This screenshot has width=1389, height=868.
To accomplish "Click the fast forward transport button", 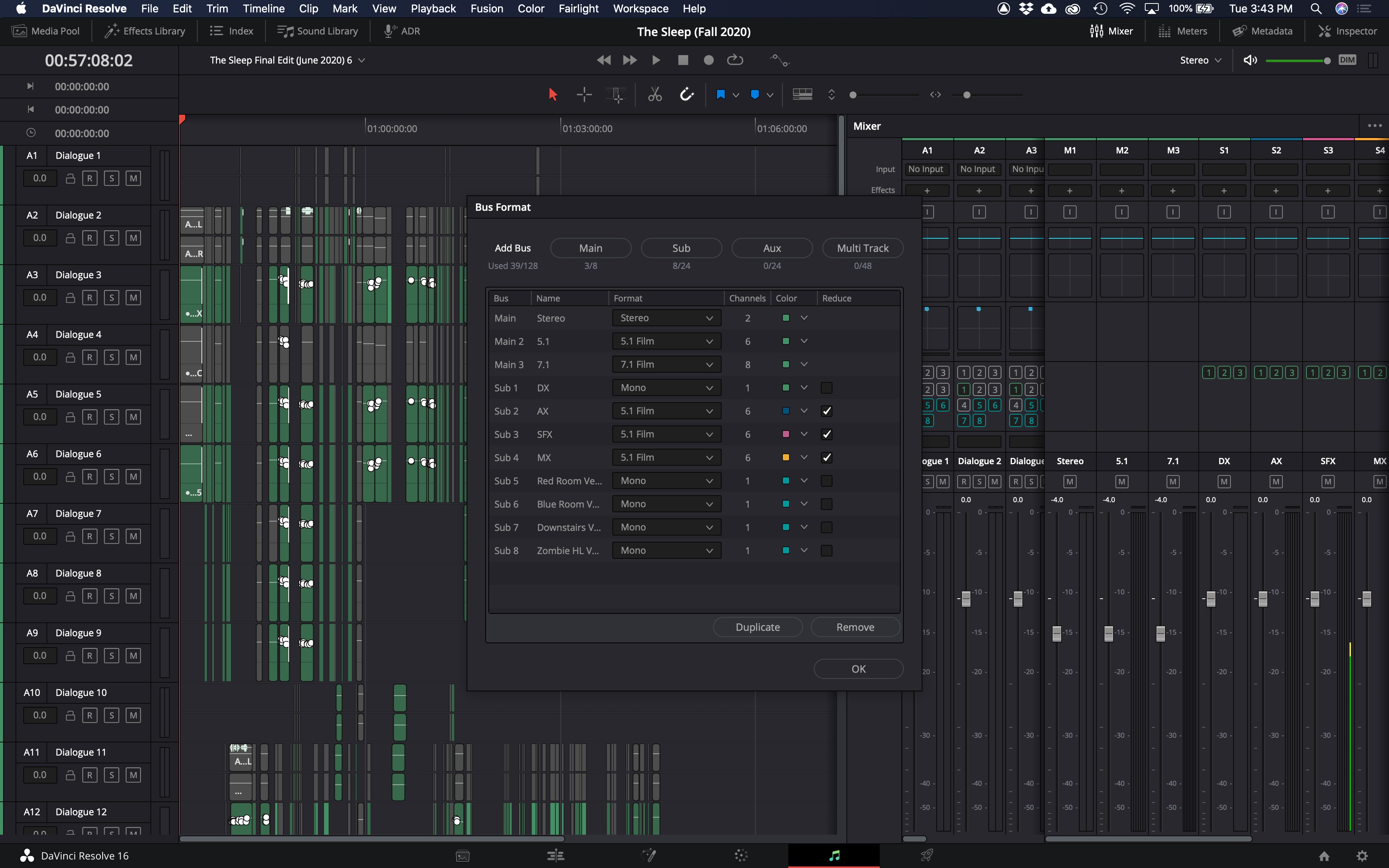I will (630, 60).
